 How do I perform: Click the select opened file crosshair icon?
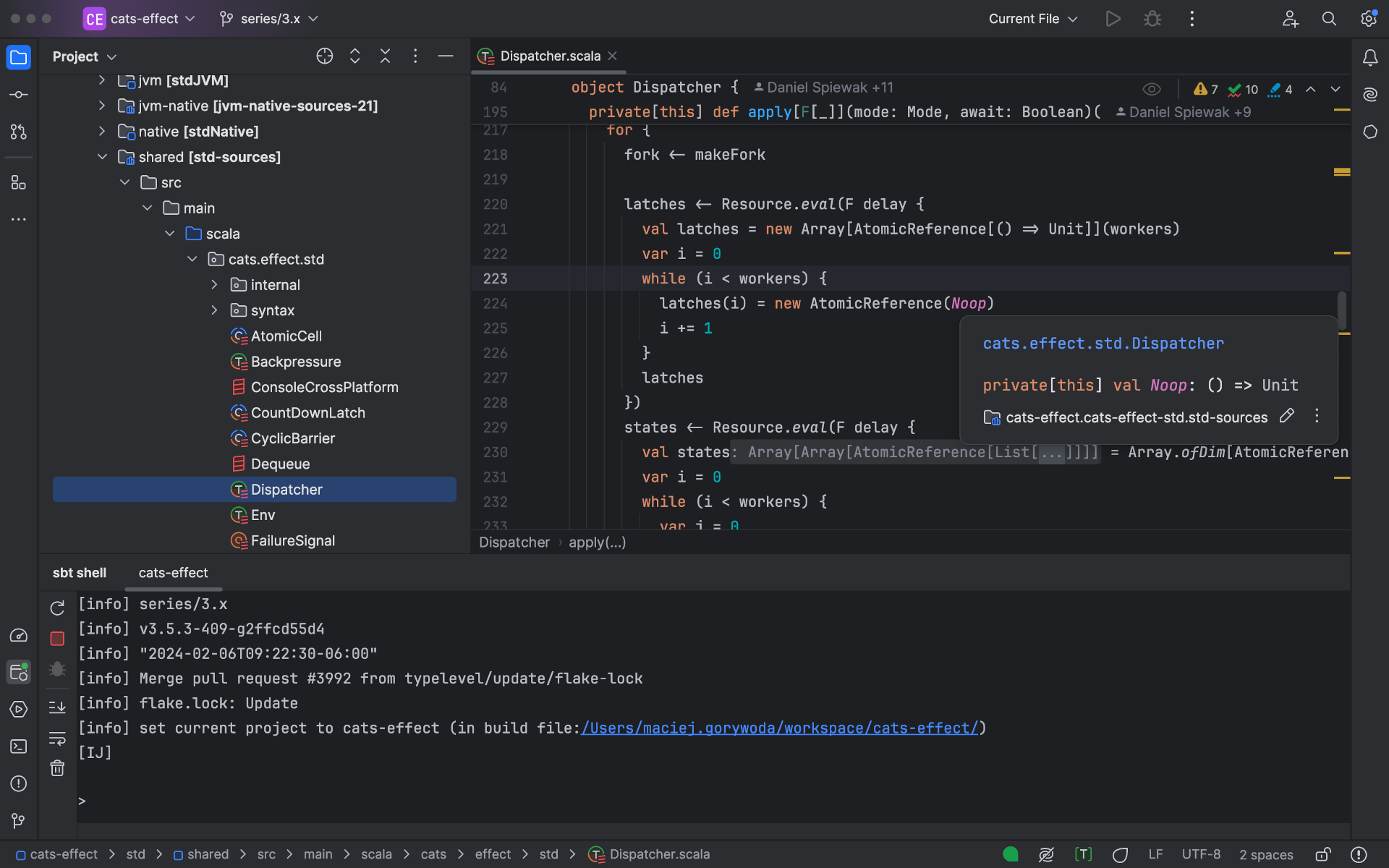pyautogui.click(x=324, y=56)
